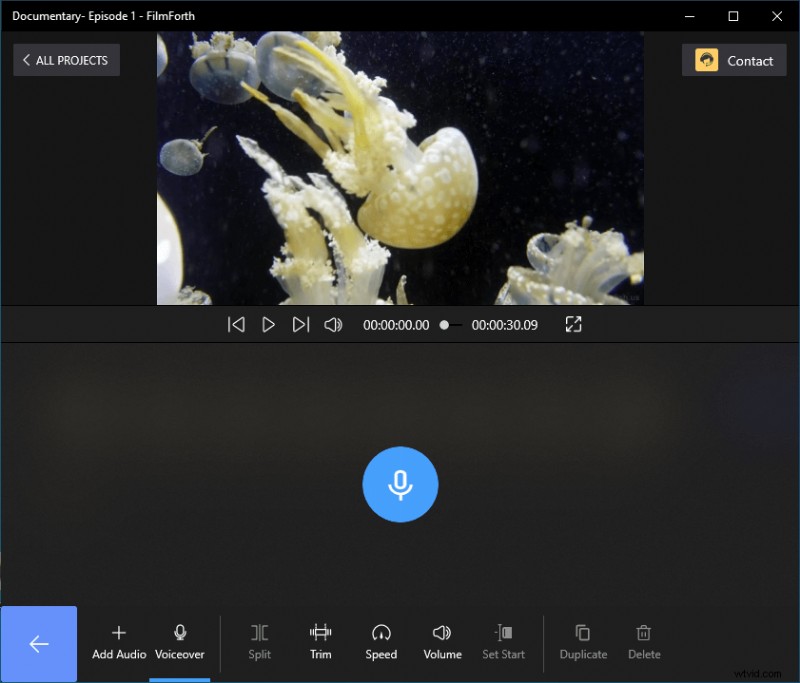Select the Trim tool
Image resolution: width=800 pixels, height=683 pixels.
320,642
